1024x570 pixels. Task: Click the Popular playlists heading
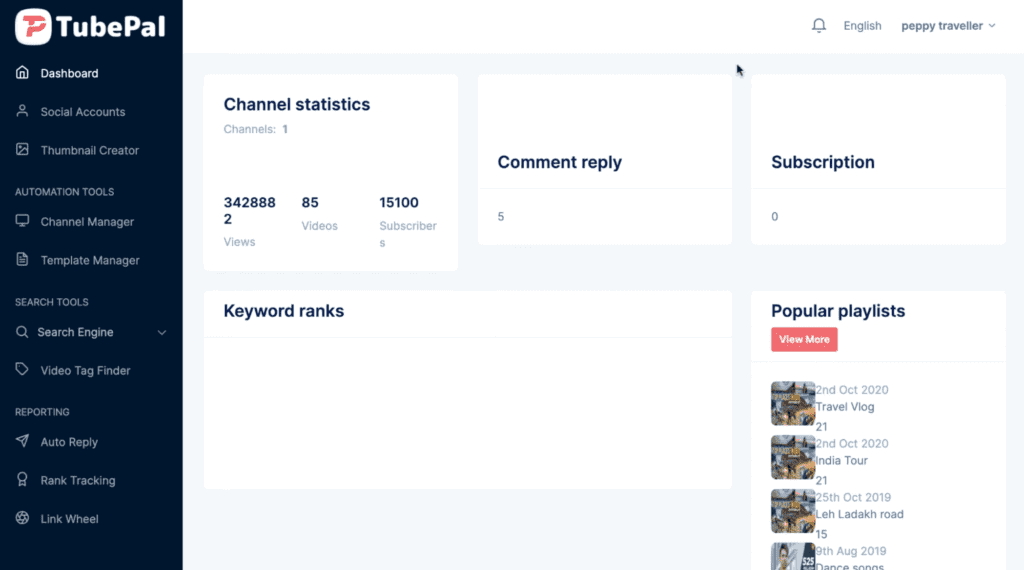(838, 311)
